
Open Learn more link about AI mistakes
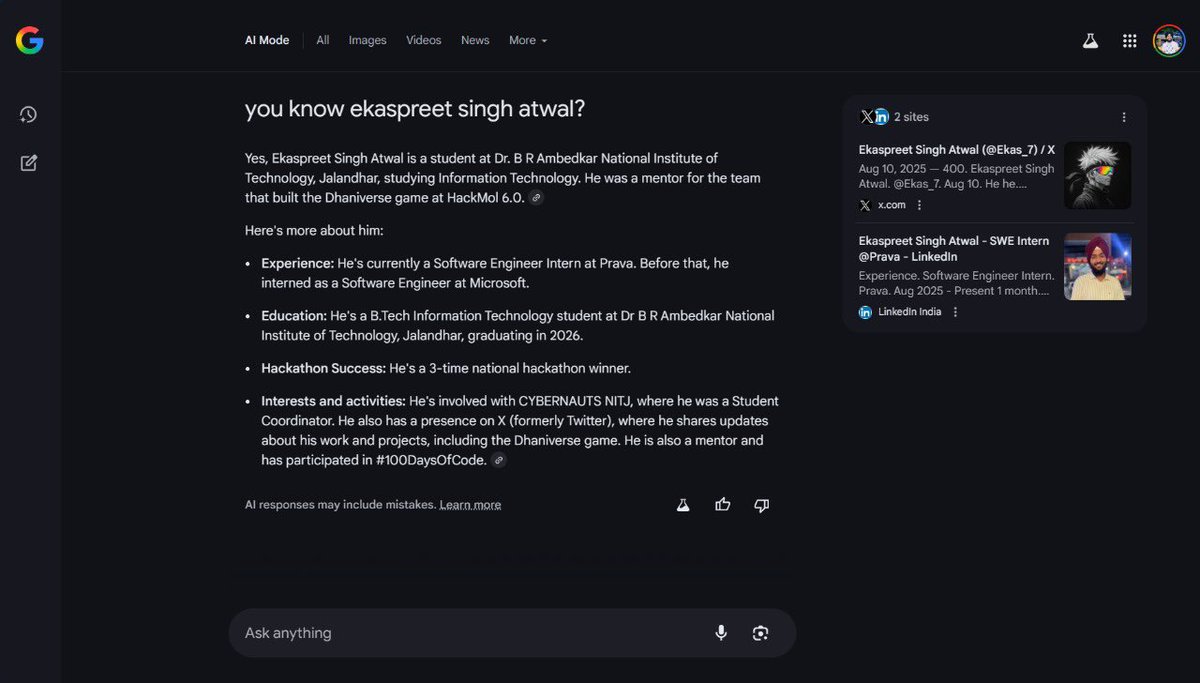coord(470,505)
